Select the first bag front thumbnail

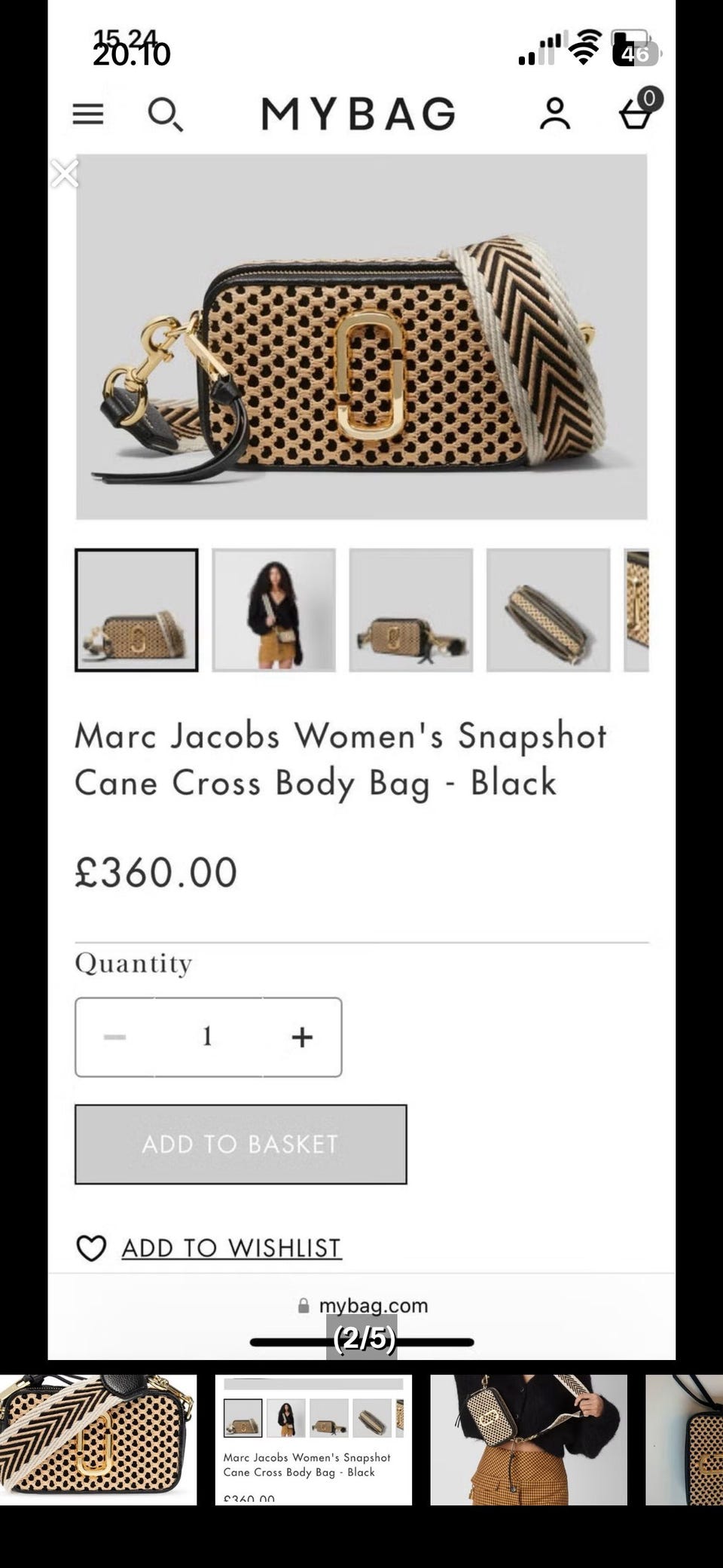(x=136, y=610)
